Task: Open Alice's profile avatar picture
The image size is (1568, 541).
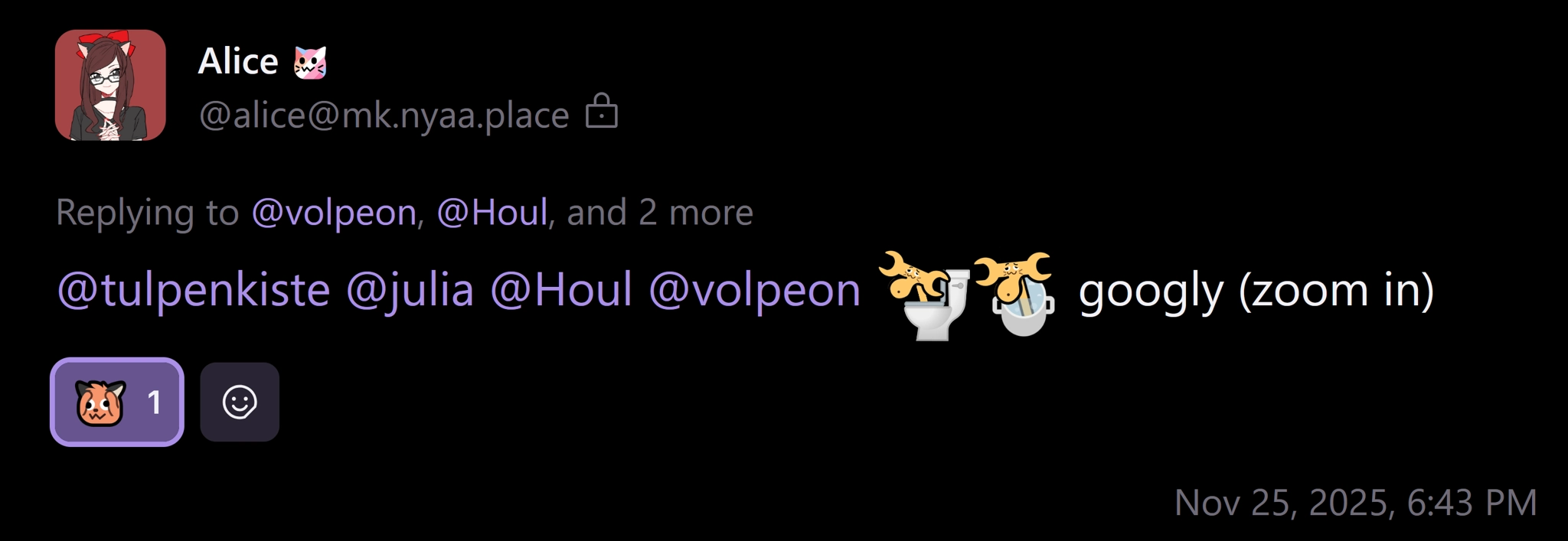Action: [x=110, y=85]
